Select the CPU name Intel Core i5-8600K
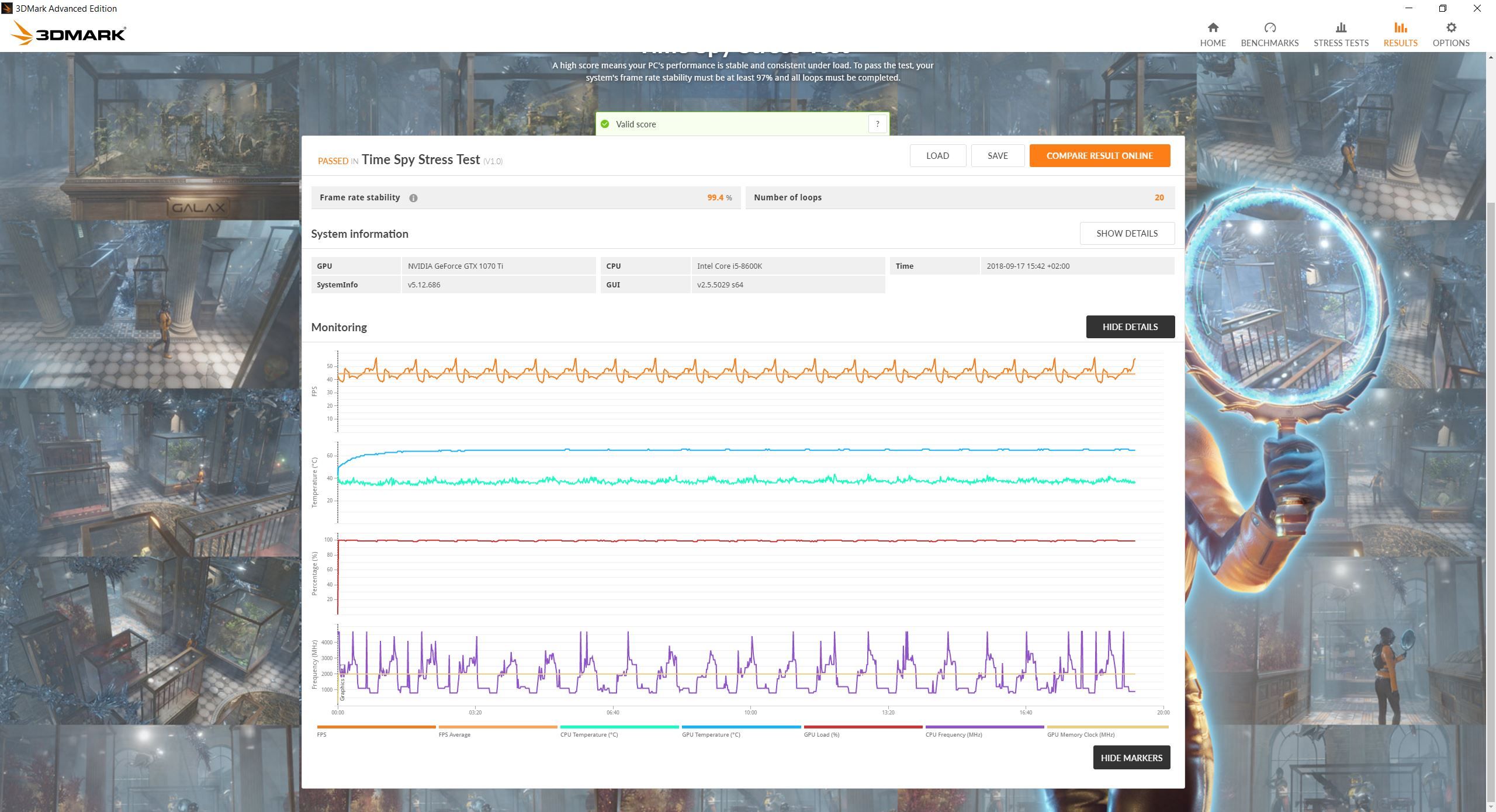 [729, 266]
